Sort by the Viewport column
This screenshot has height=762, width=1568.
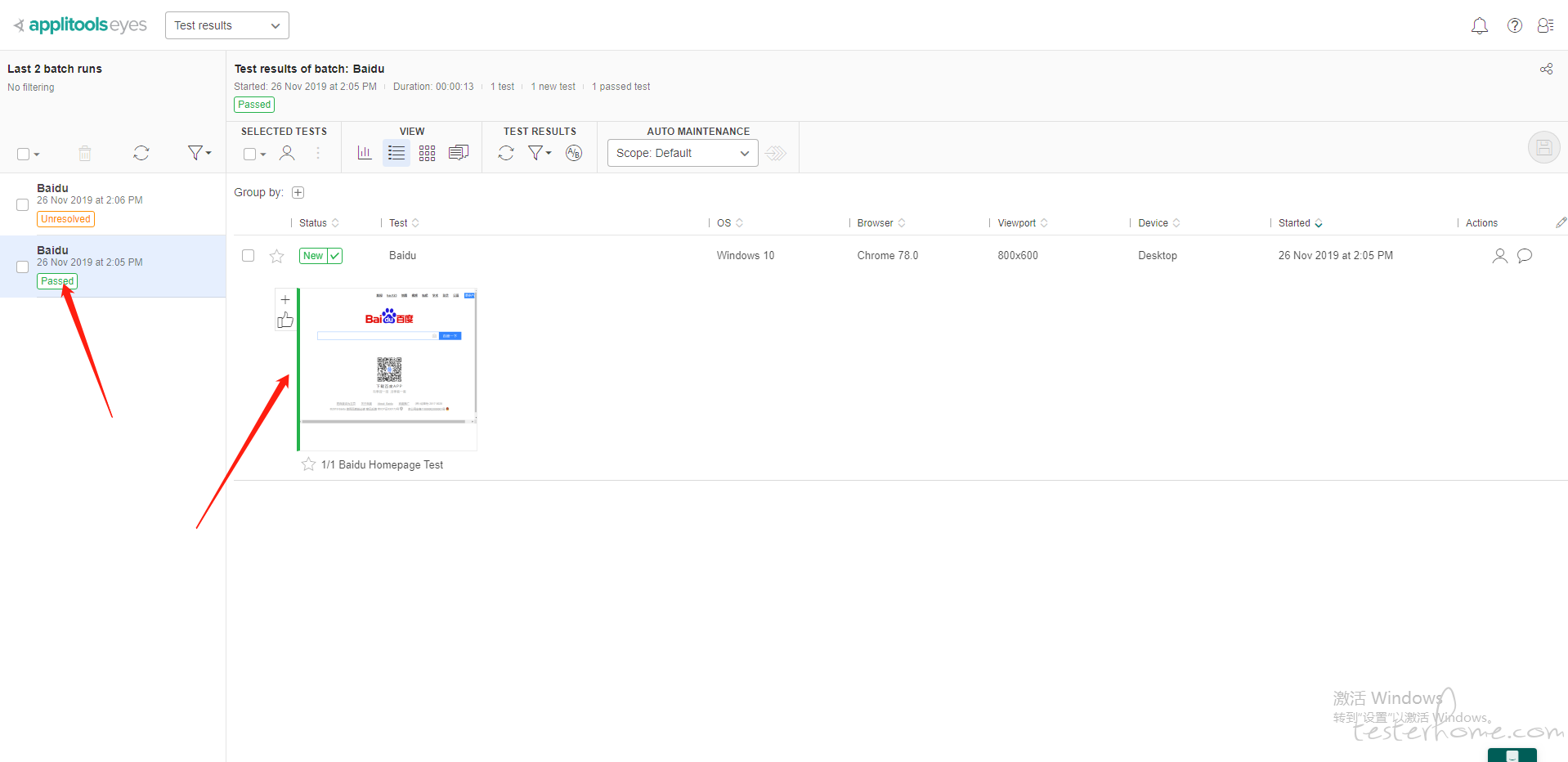point(1023,223)
